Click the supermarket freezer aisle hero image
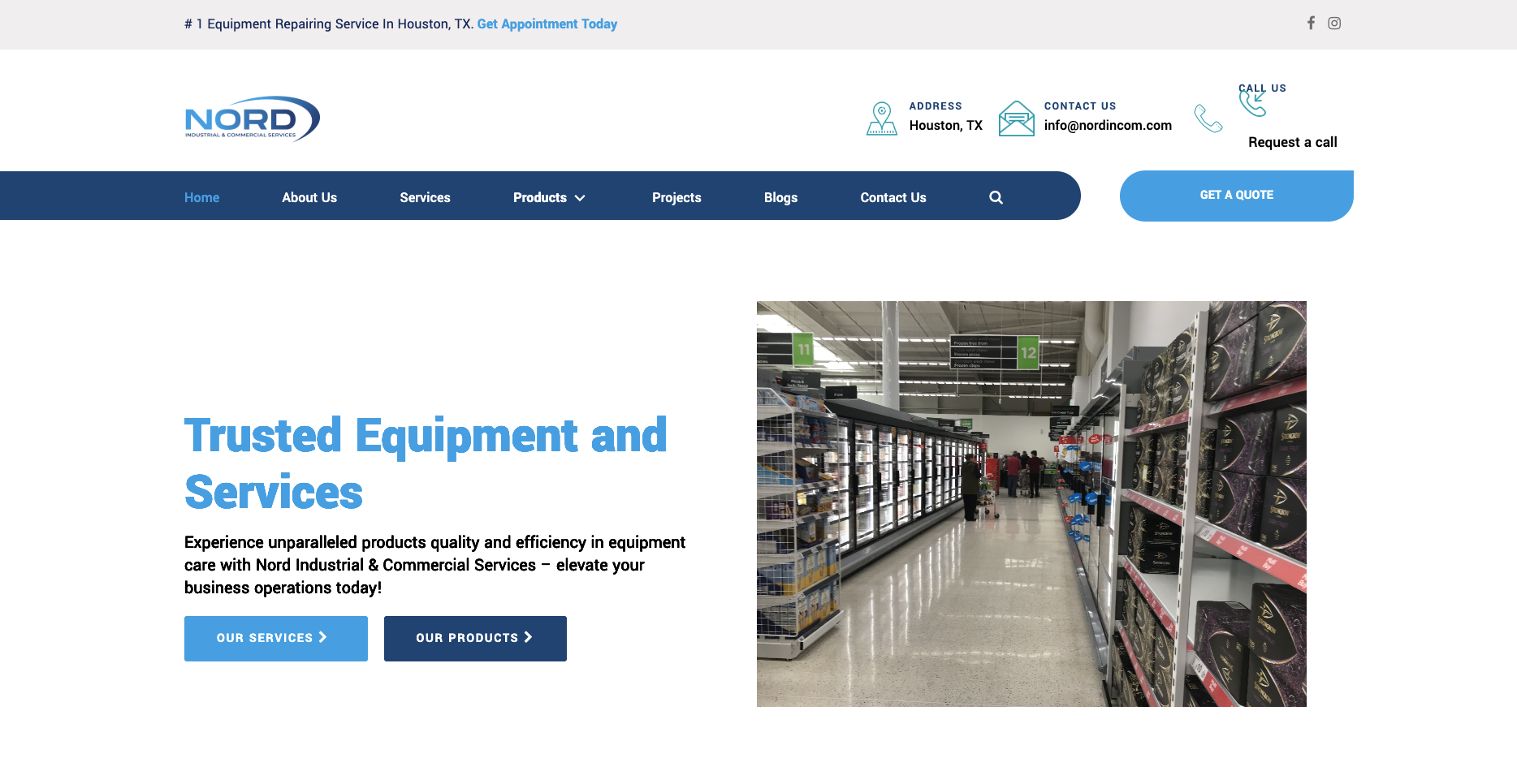1517x784 pixels. pyautogui.click(x=1031, y=503)
